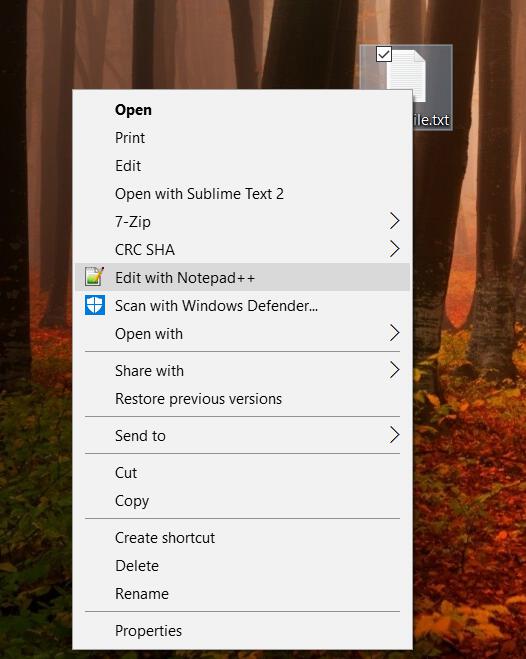Open the 7-Zip menu entry

point(242,221)
